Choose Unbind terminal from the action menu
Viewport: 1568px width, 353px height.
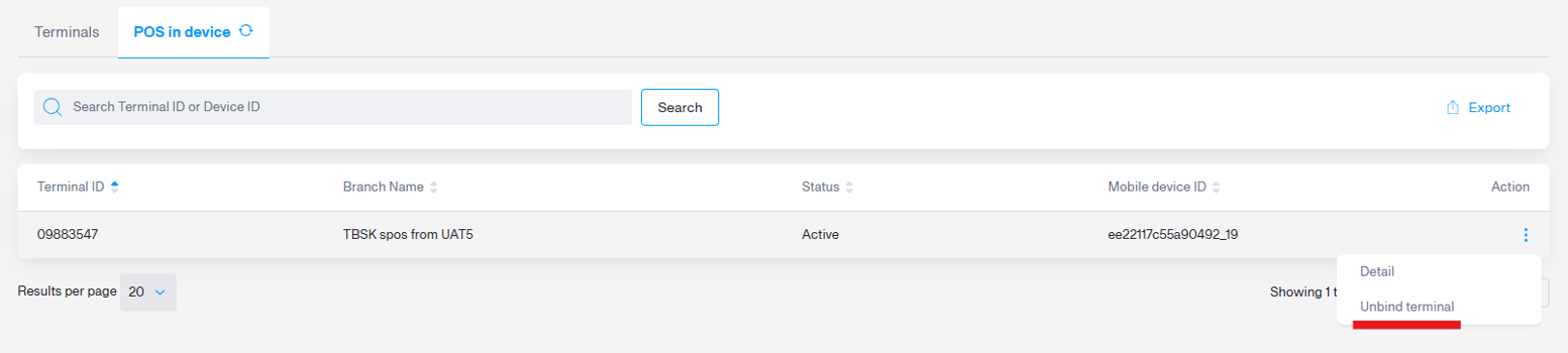coord(1407,307)
